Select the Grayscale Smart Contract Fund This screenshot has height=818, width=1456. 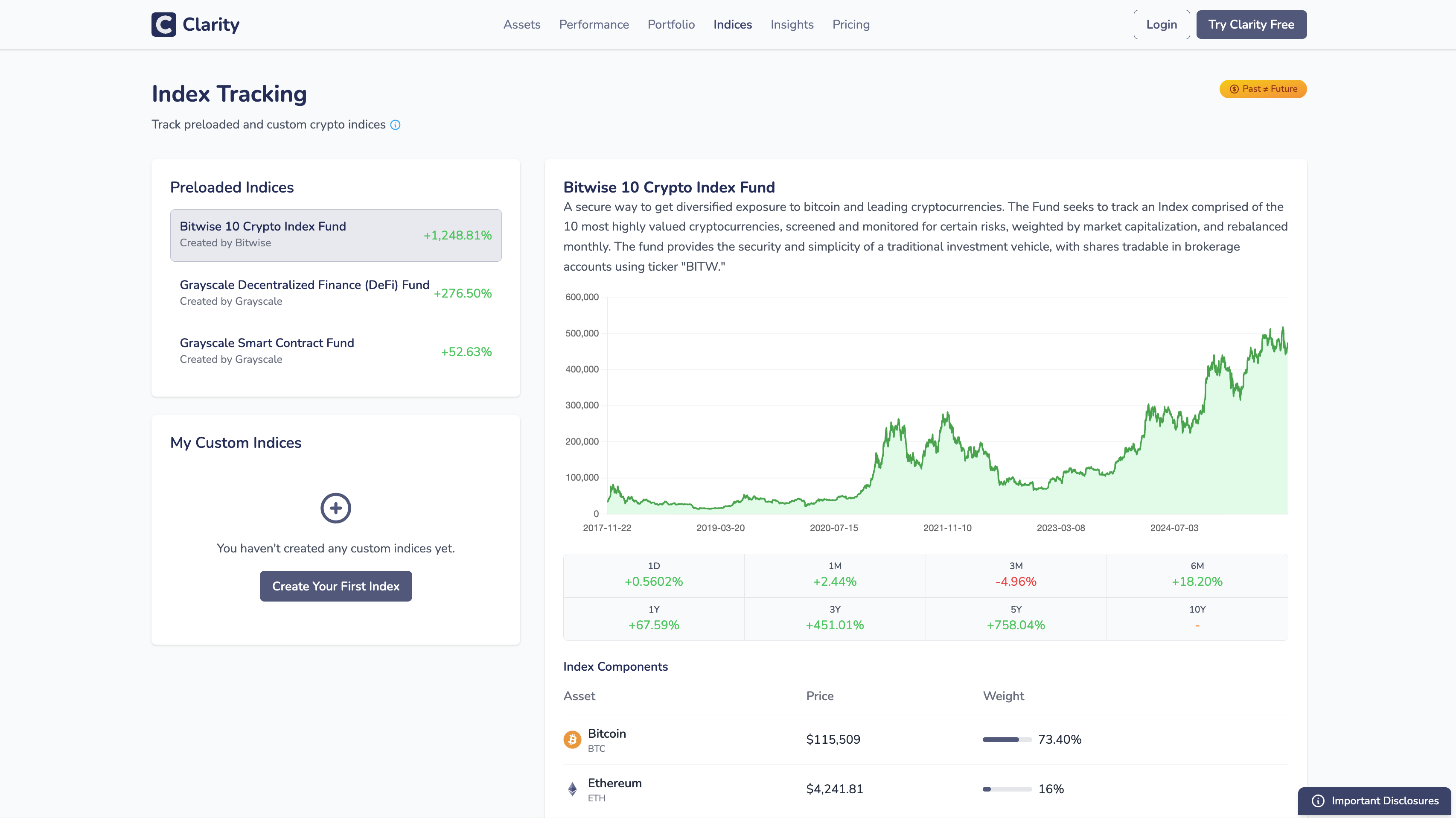336,351
